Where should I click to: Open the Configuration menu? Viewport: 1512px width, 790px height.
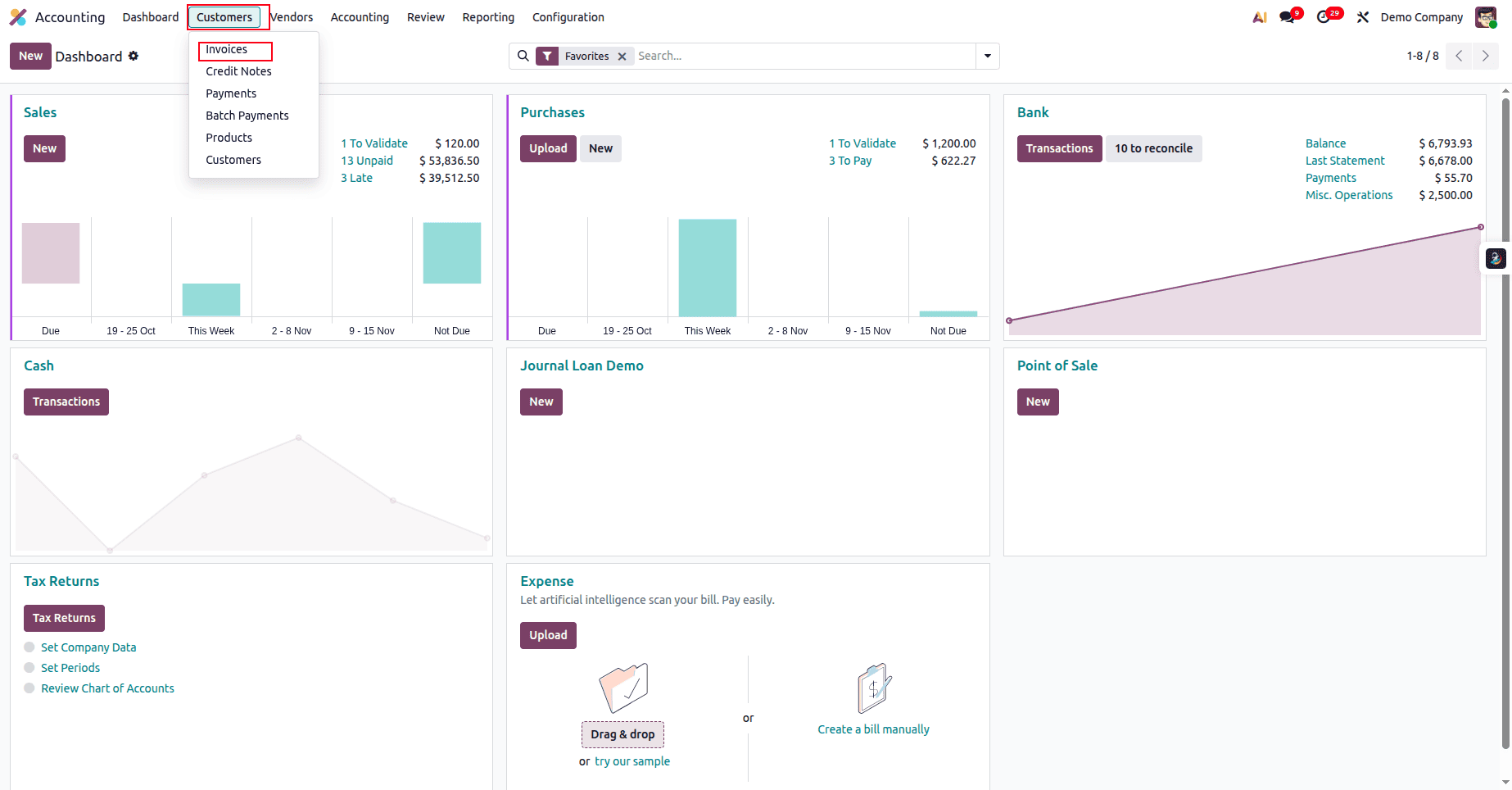(x=568, y=16)
